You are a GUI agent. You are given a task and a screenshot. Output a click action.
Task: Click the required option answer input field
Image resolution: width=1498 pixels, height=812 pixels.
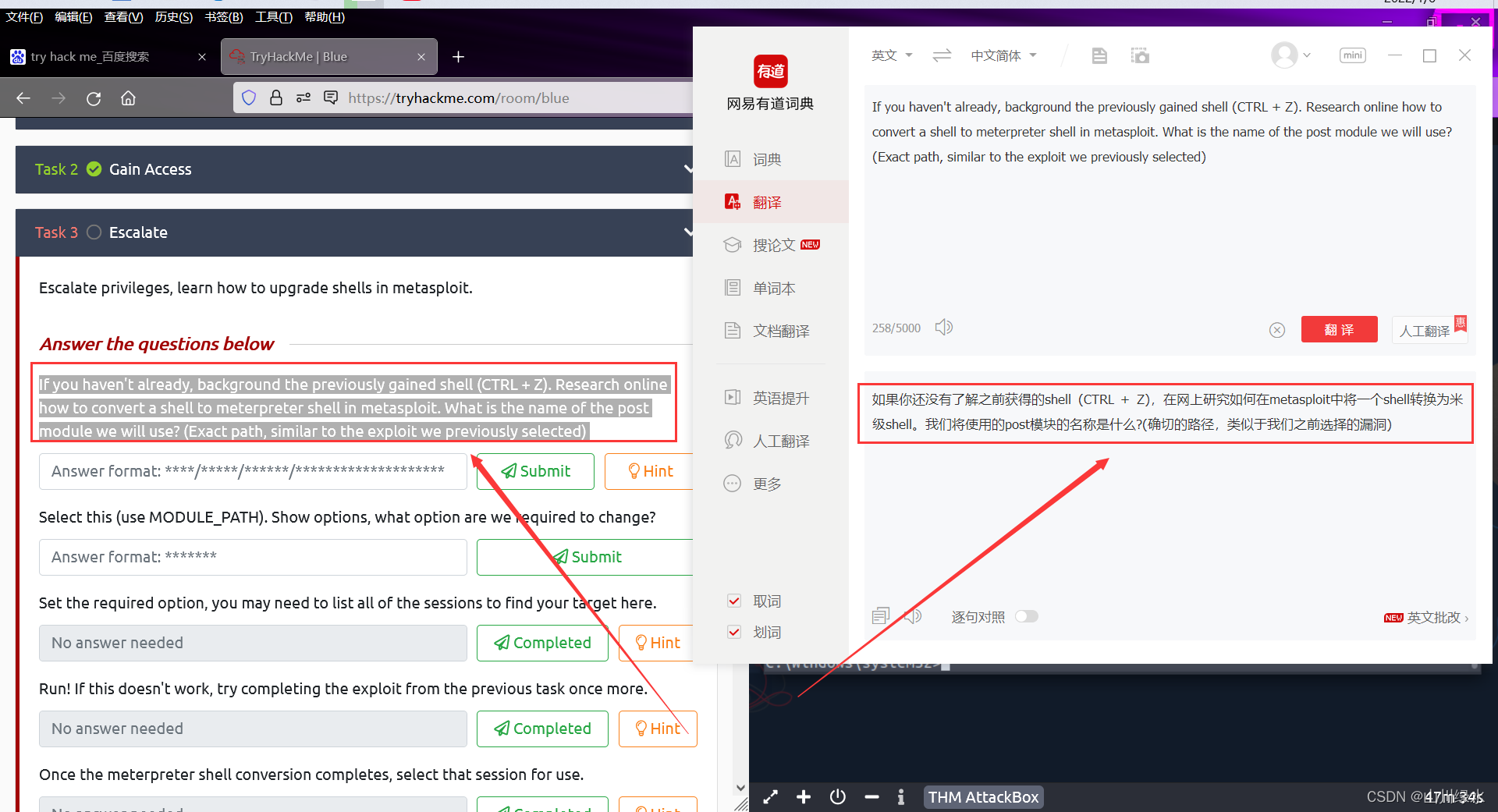253,557
